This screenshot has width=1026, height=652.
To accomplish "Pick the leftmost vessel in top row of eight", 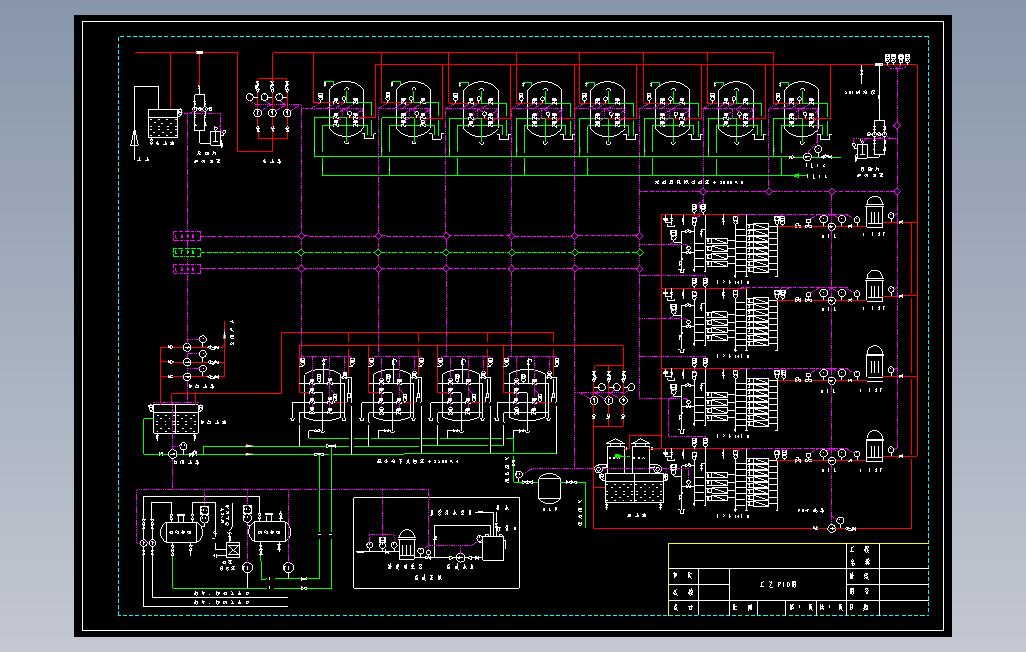I will (345, 110).
